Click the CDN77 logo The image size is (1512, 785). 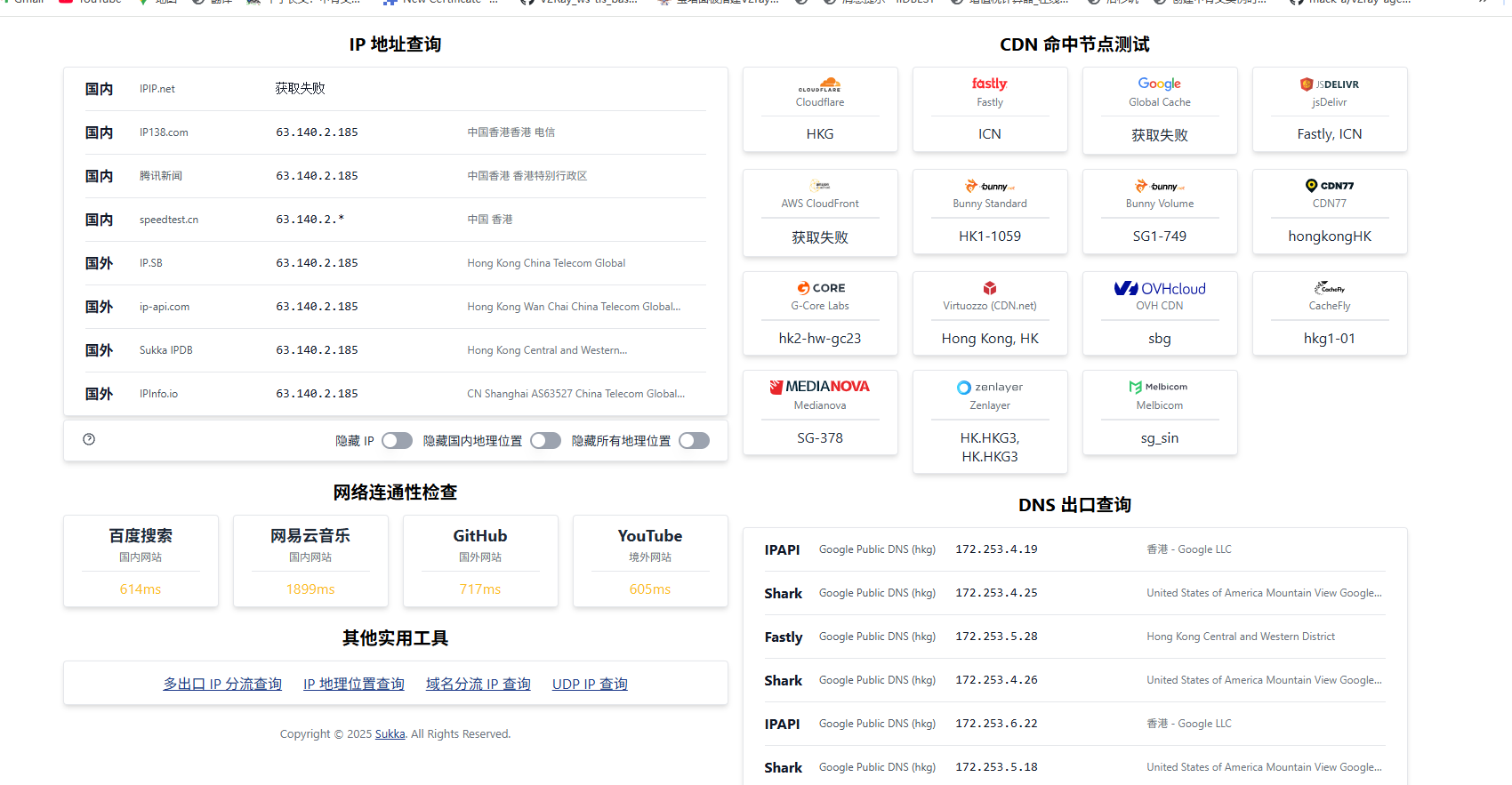[1329, 186]
